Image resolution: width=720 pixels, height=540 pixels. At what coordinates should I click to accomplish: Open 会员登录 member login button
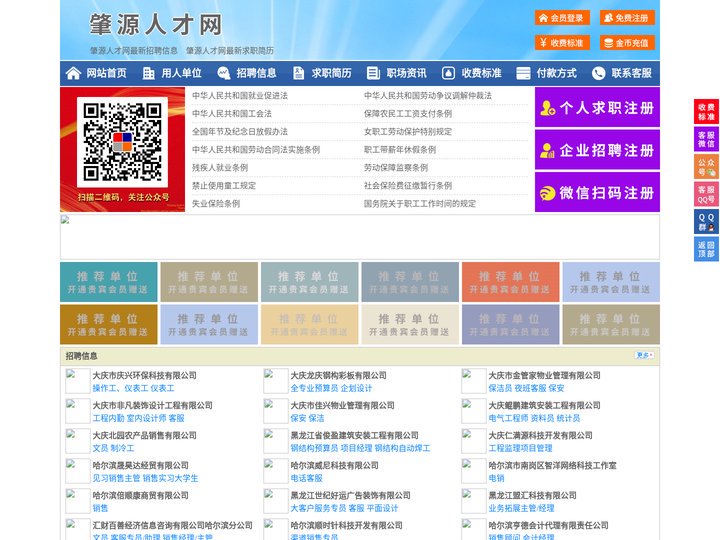[x=562, y=18]
